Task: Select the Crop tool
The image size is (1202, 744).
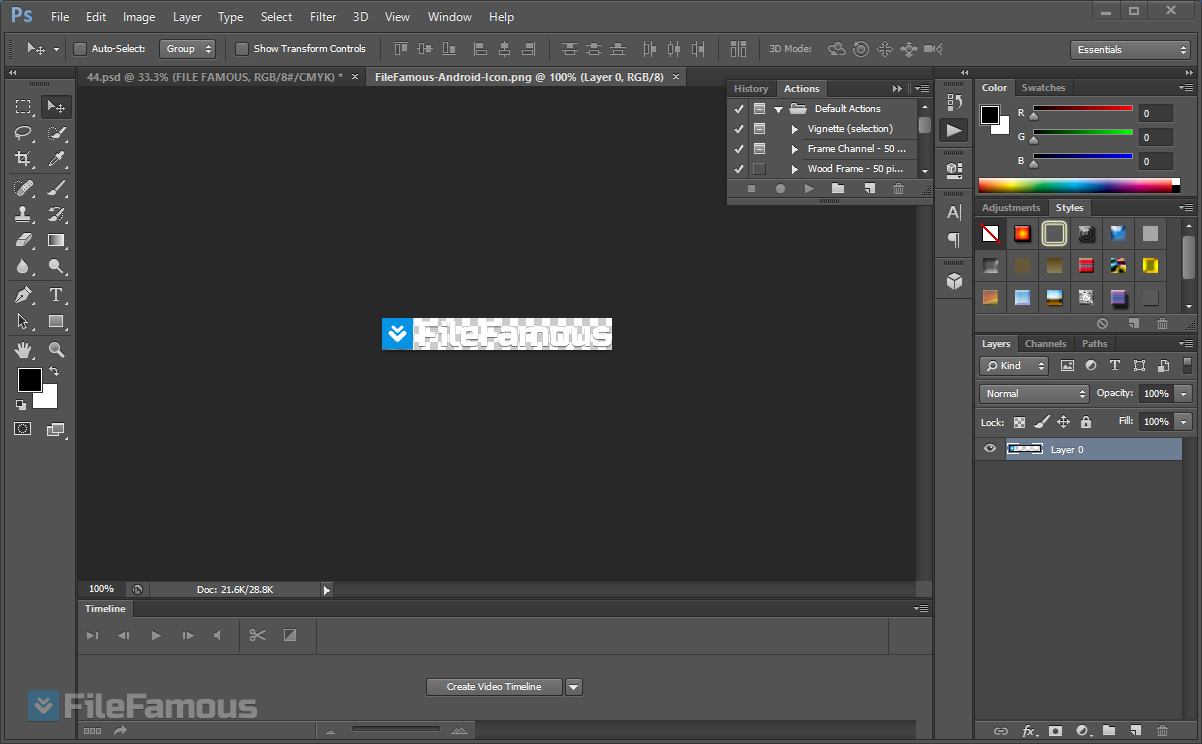Action: (23, 159)
